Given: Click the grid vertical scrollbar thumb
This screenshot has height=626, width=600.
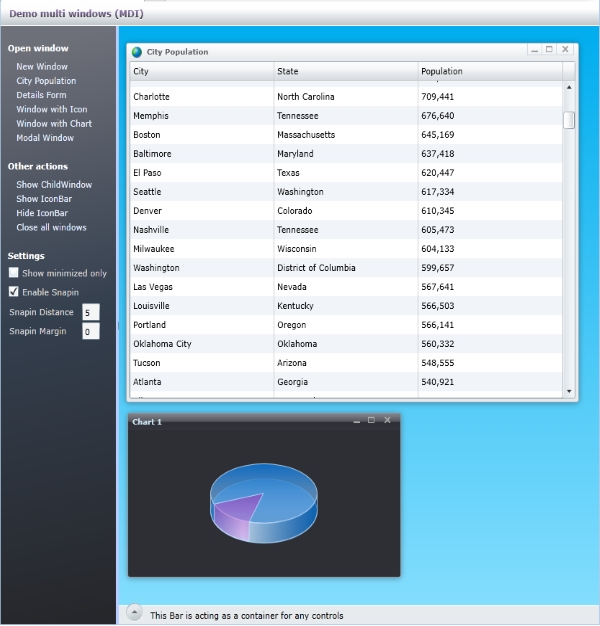Looking at the screenshot, I should pos(569,120).
